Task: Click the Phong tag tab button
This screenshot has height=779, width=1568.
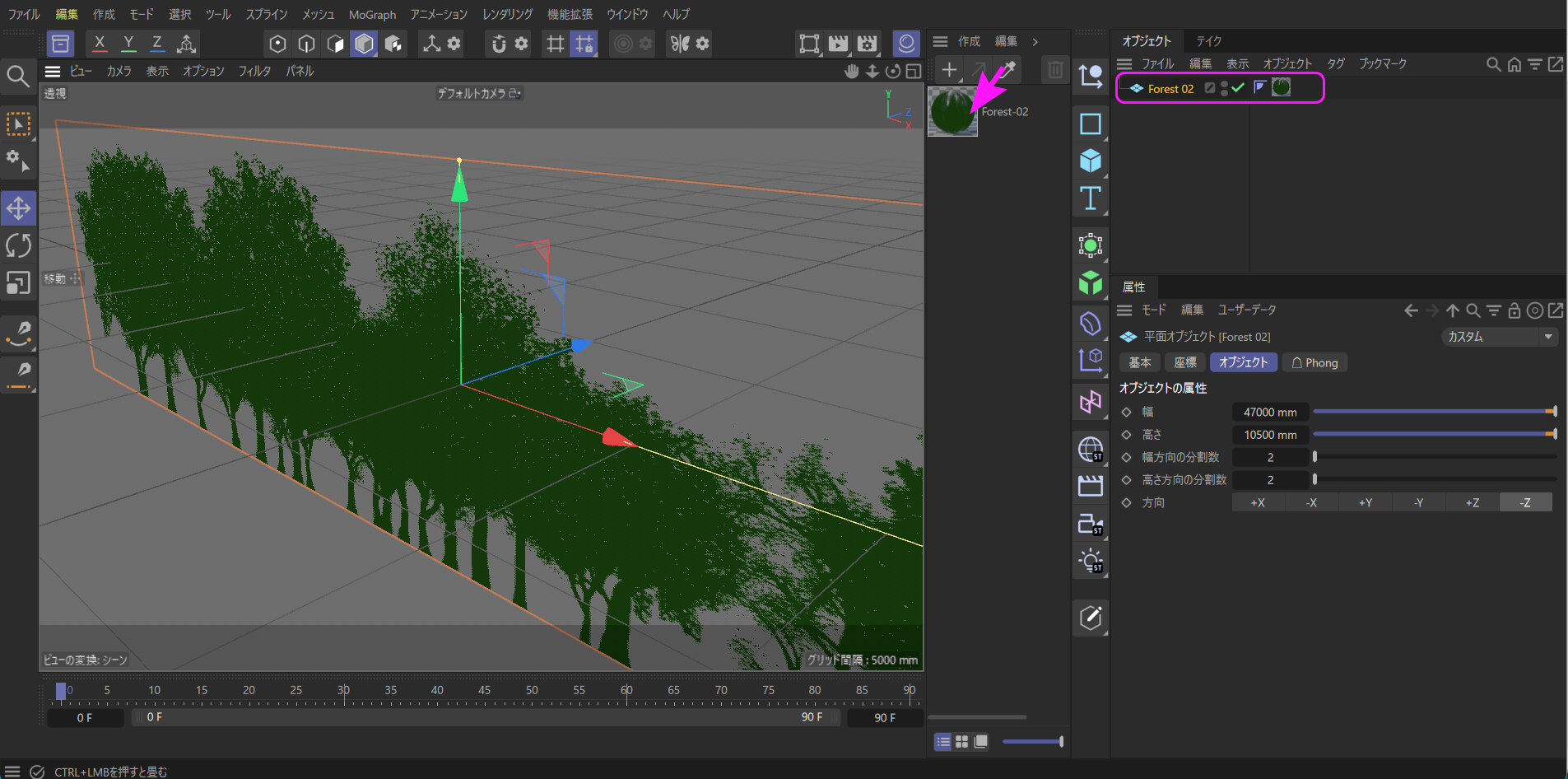Action: (1314, 362)
